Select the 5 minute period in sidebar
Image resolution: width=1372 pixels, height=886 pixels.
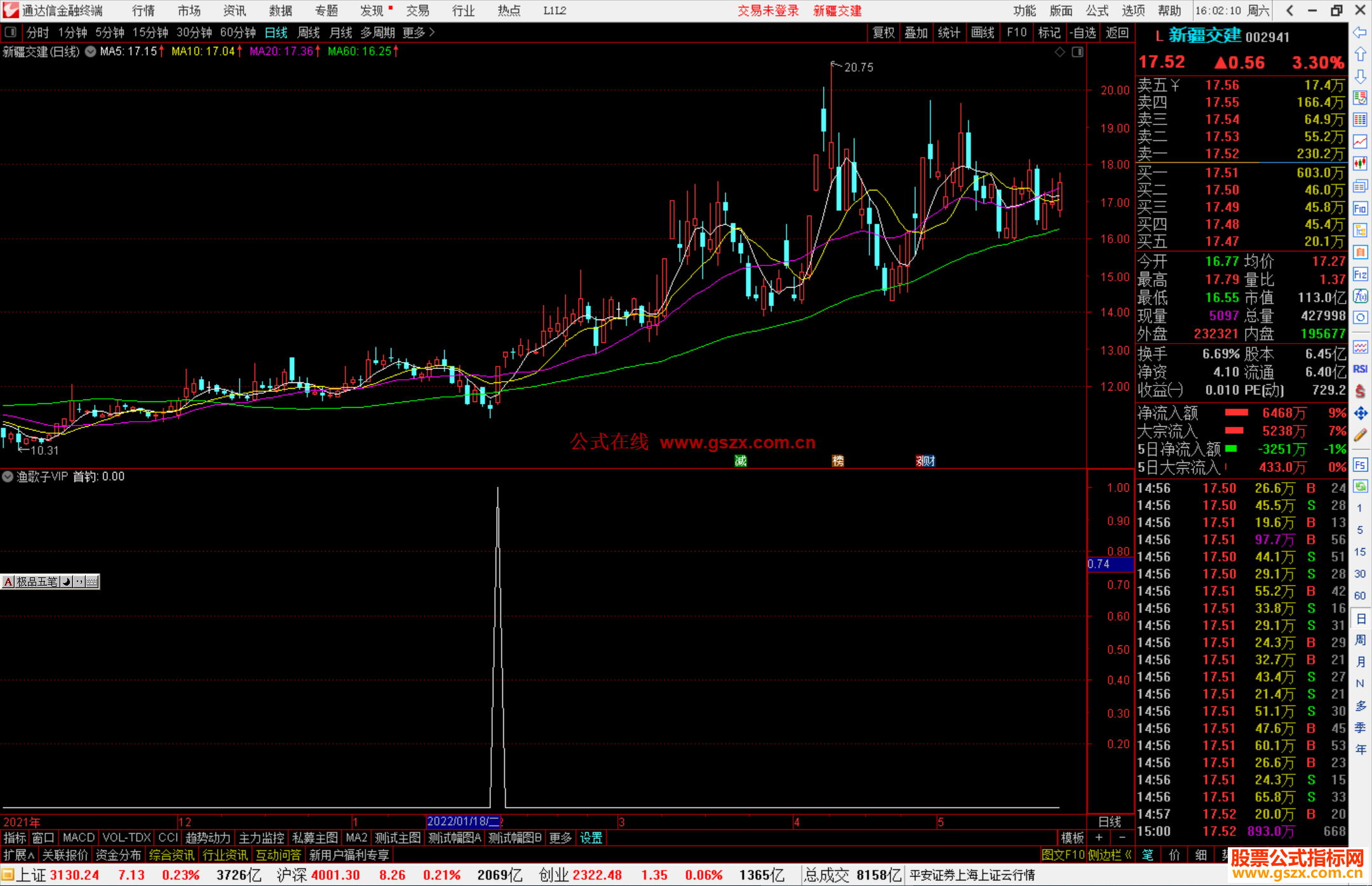click(x=1360, y=530)
